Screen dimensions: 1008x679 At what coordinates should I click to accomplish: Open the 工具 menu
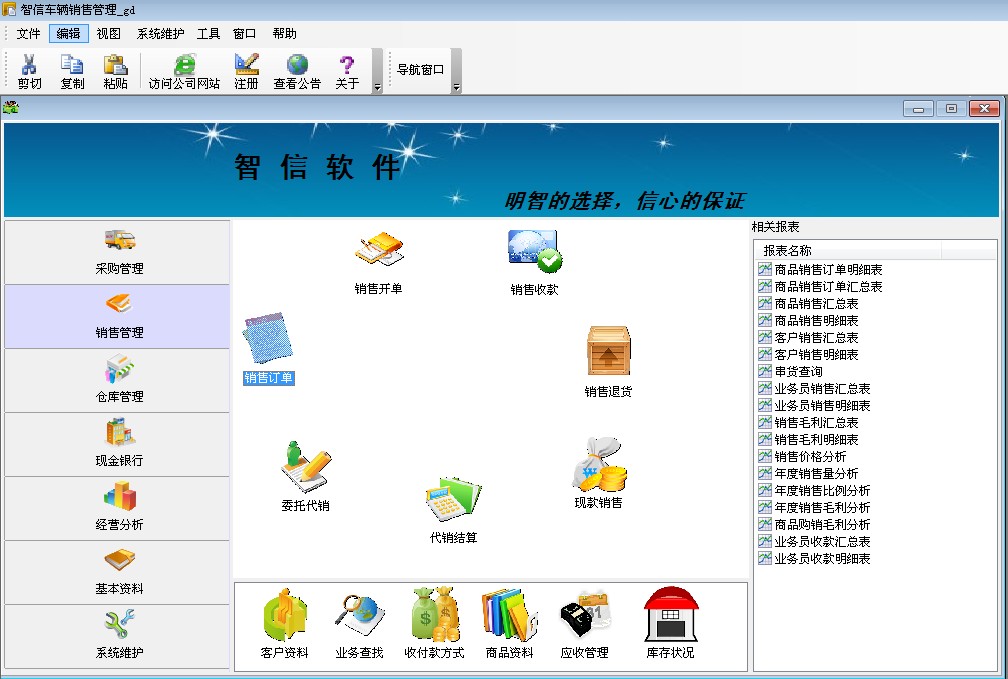coord(208,33)
